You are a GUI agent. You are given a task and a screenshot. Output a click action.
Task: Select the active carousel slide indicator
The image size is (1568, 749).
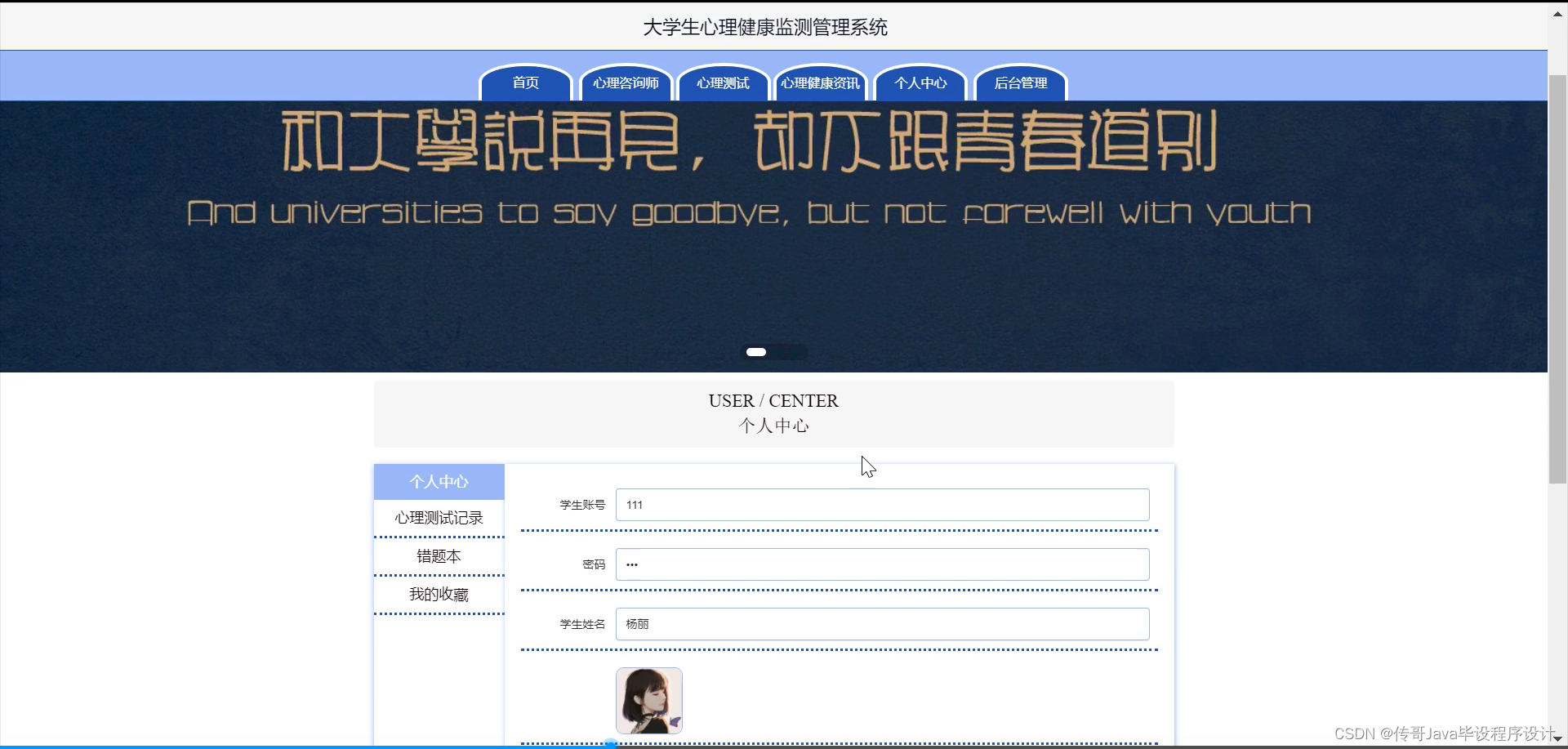tap(755, 351)
